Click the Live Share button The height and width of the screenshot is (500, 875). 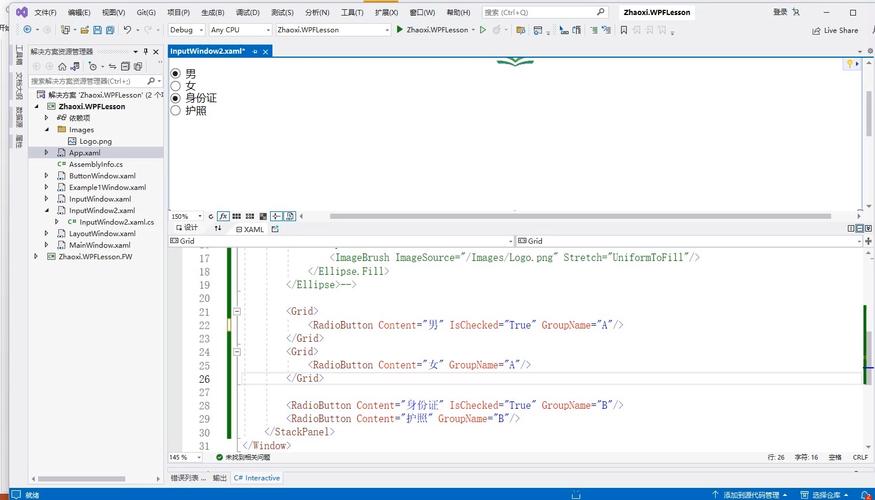(x=835, y=30)
